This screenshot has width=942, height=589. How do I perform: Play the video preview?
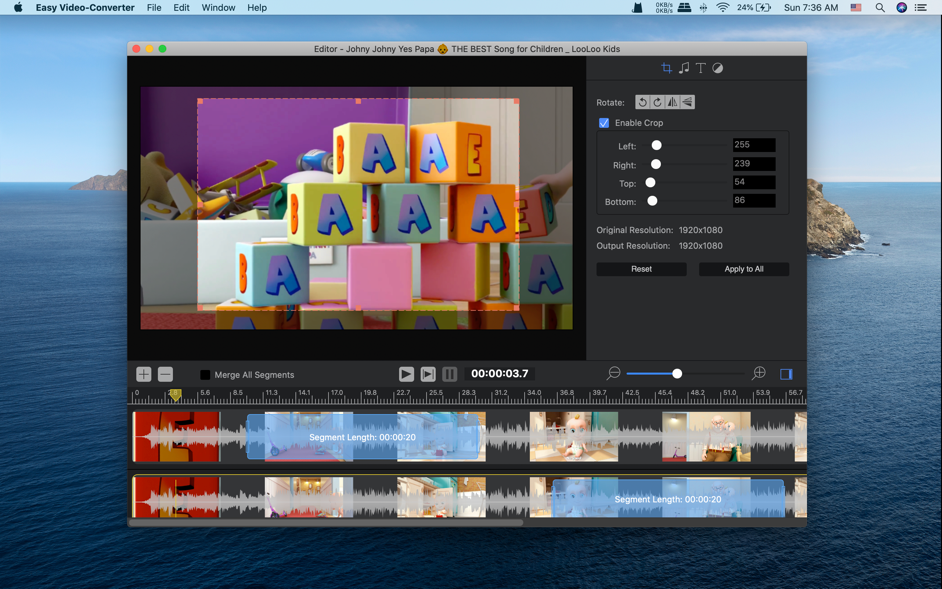pyautogui.click(x=406, y=374)
